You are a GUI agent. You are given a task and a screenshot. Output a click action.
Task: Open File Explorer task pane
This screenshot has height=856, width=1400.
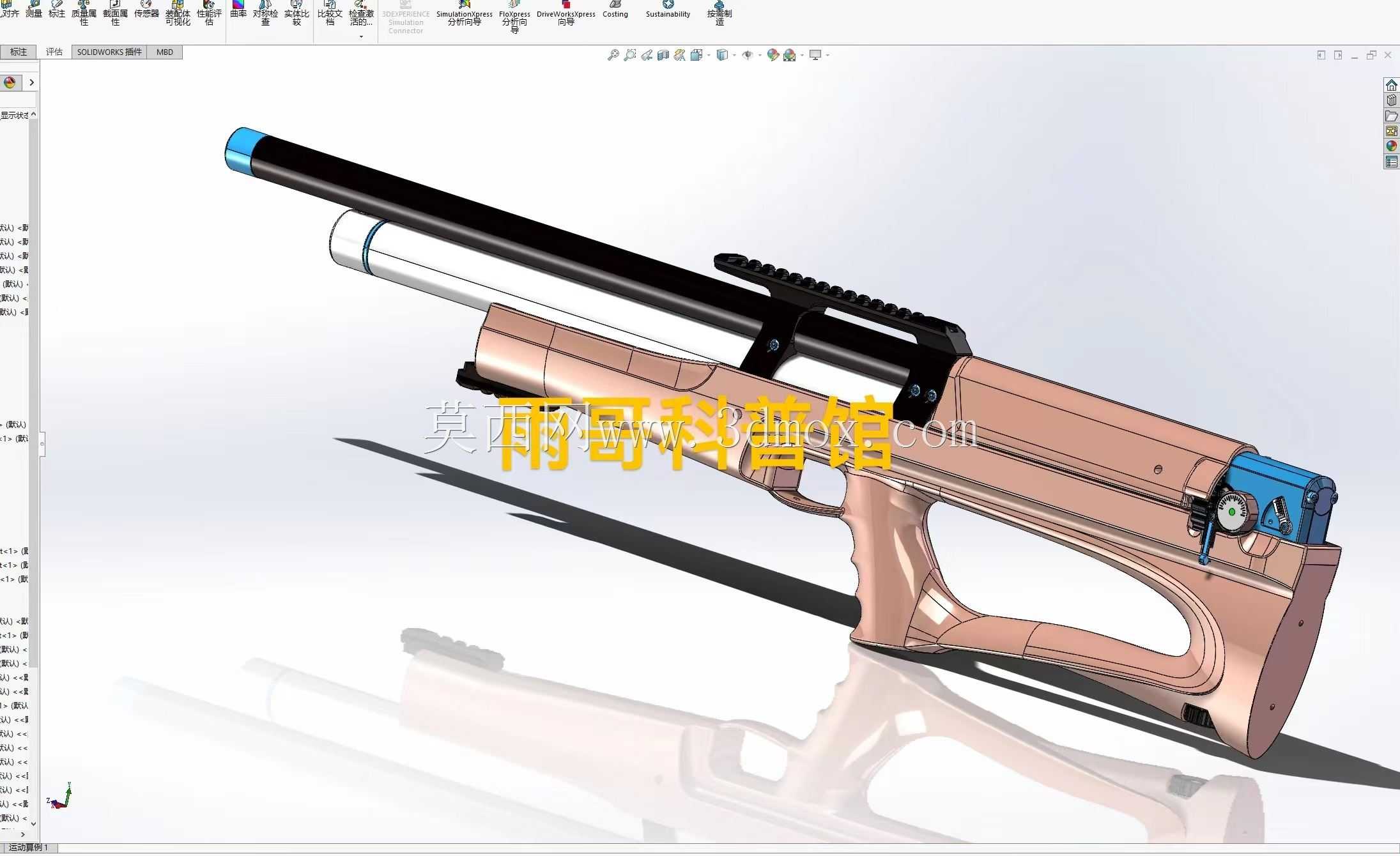pyautogui.click(x=1391, y=116)
